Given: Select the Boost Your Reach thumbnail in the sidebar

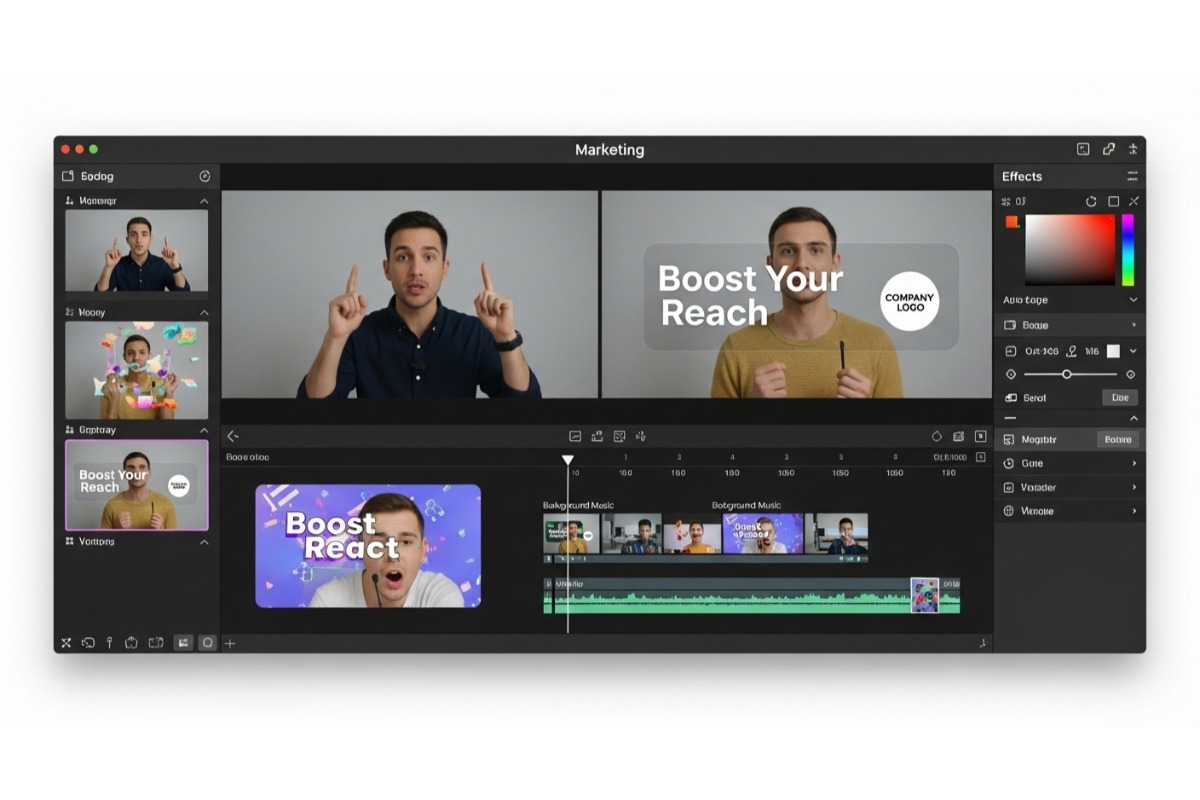Looking at the screenshot, I should pos(136,486).
